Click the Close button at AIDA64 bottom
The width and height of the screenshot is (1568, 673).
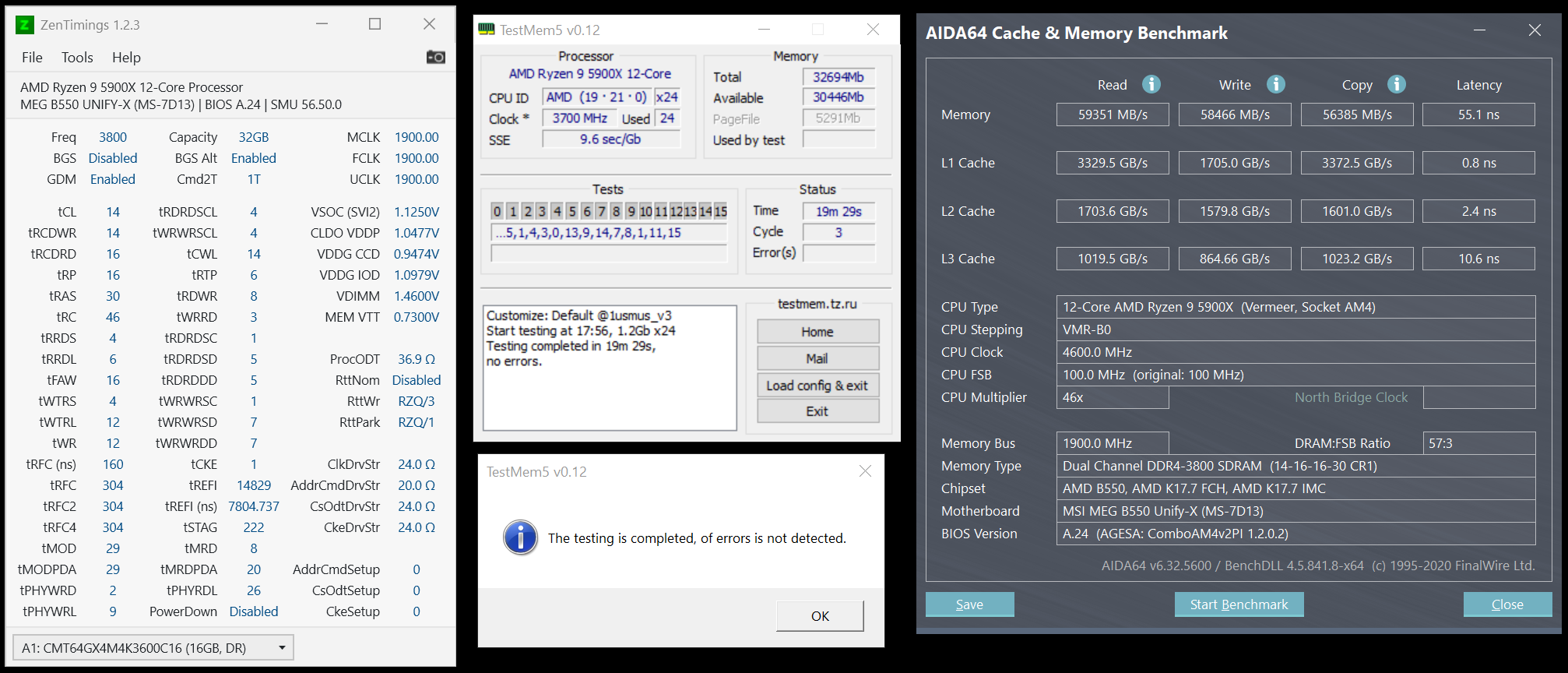(x=1507, y=604)
